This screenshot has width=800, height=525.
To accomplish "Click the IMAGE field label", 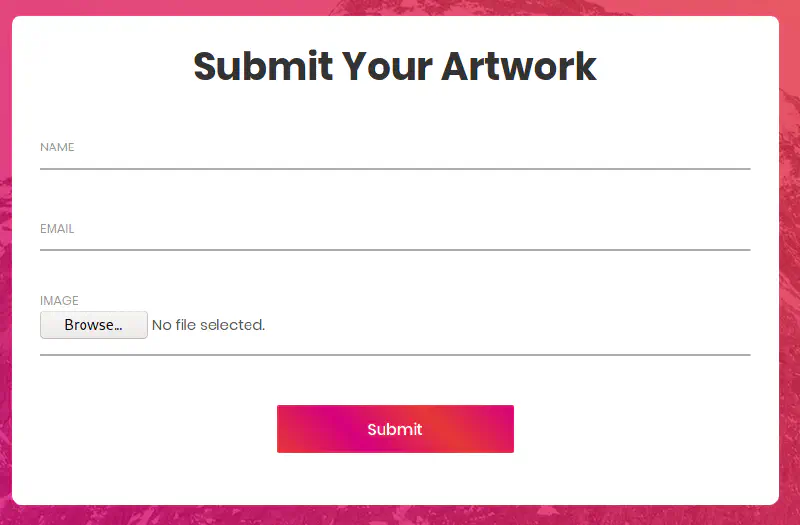I will (x=59, y=300).
